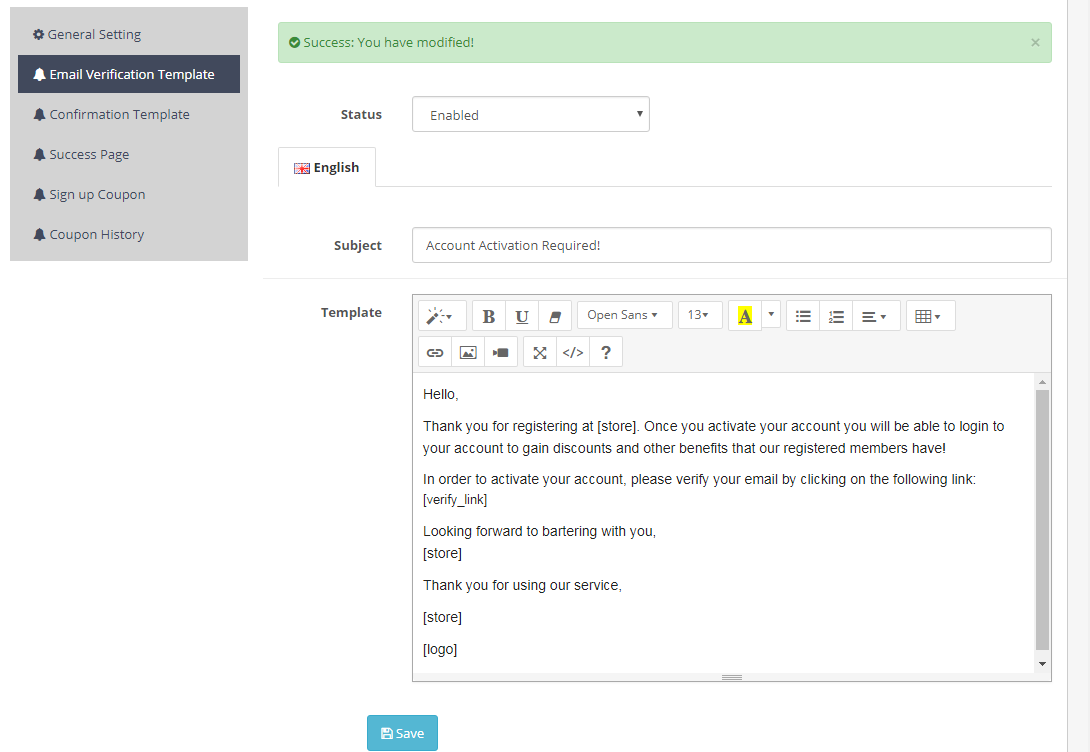Click the editor scrollbar up arrow

(1042, 382)
